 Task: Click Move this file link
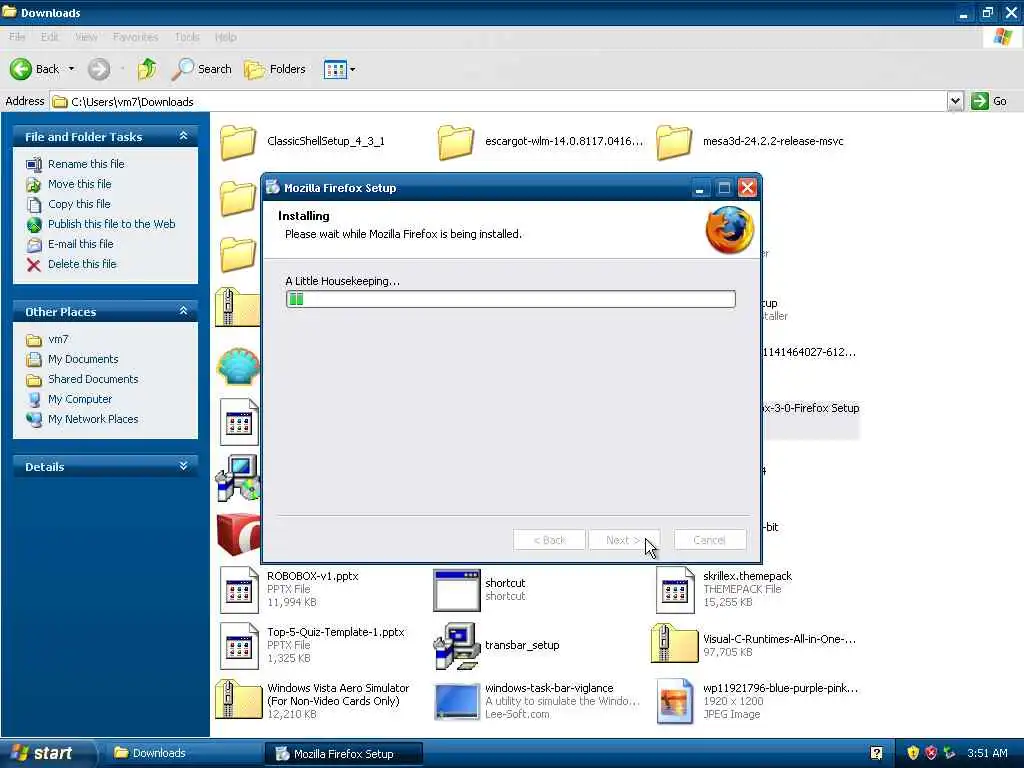click(80, 184)
